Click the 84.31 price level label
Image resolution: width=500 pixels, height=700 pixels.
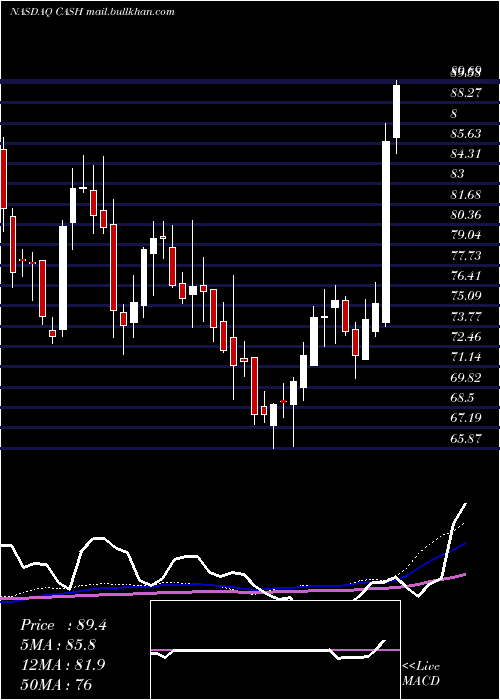pos(467,154)
